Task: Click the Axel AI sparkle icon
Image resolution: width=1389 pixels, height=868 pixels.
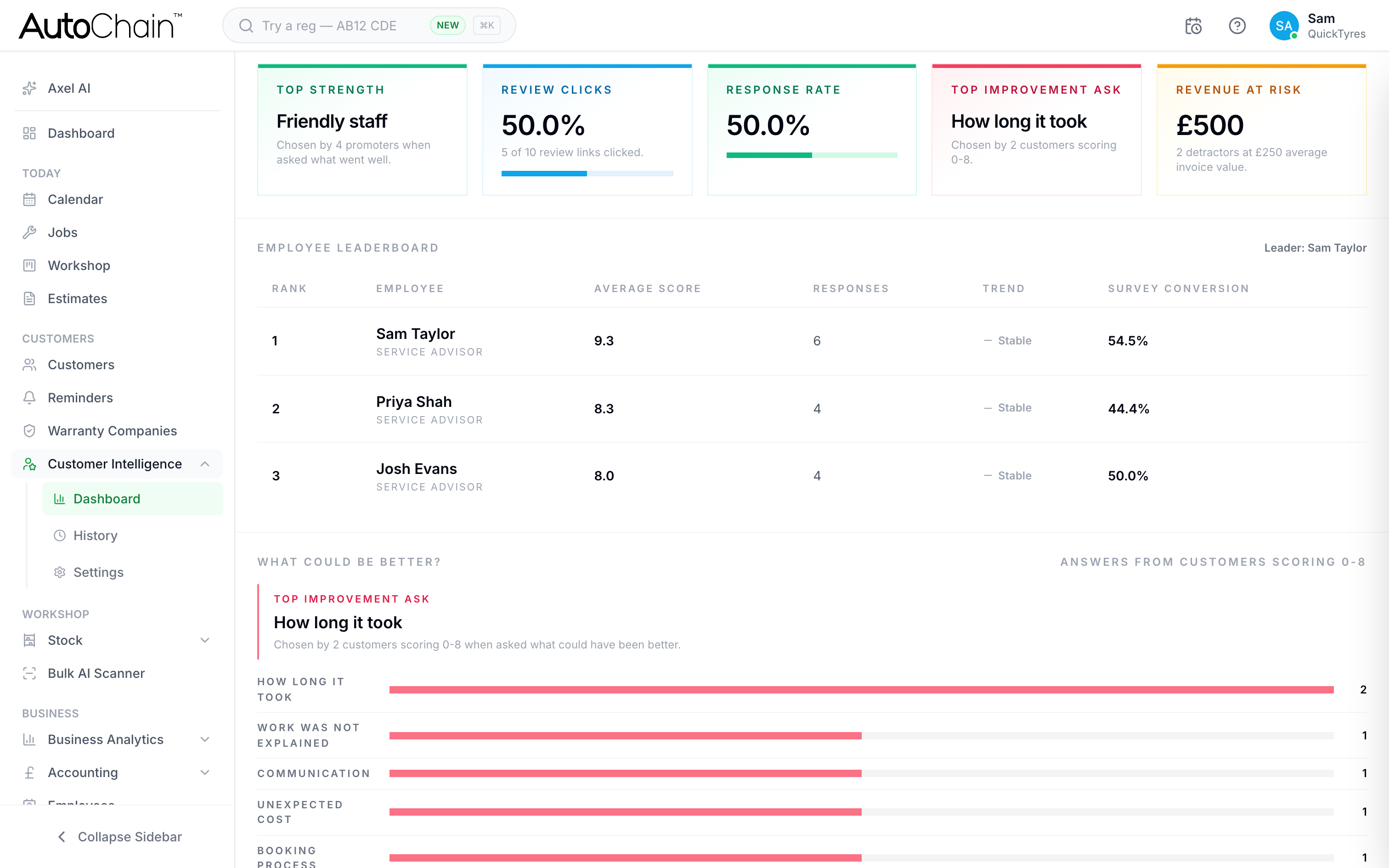Action: click(29, 88)
